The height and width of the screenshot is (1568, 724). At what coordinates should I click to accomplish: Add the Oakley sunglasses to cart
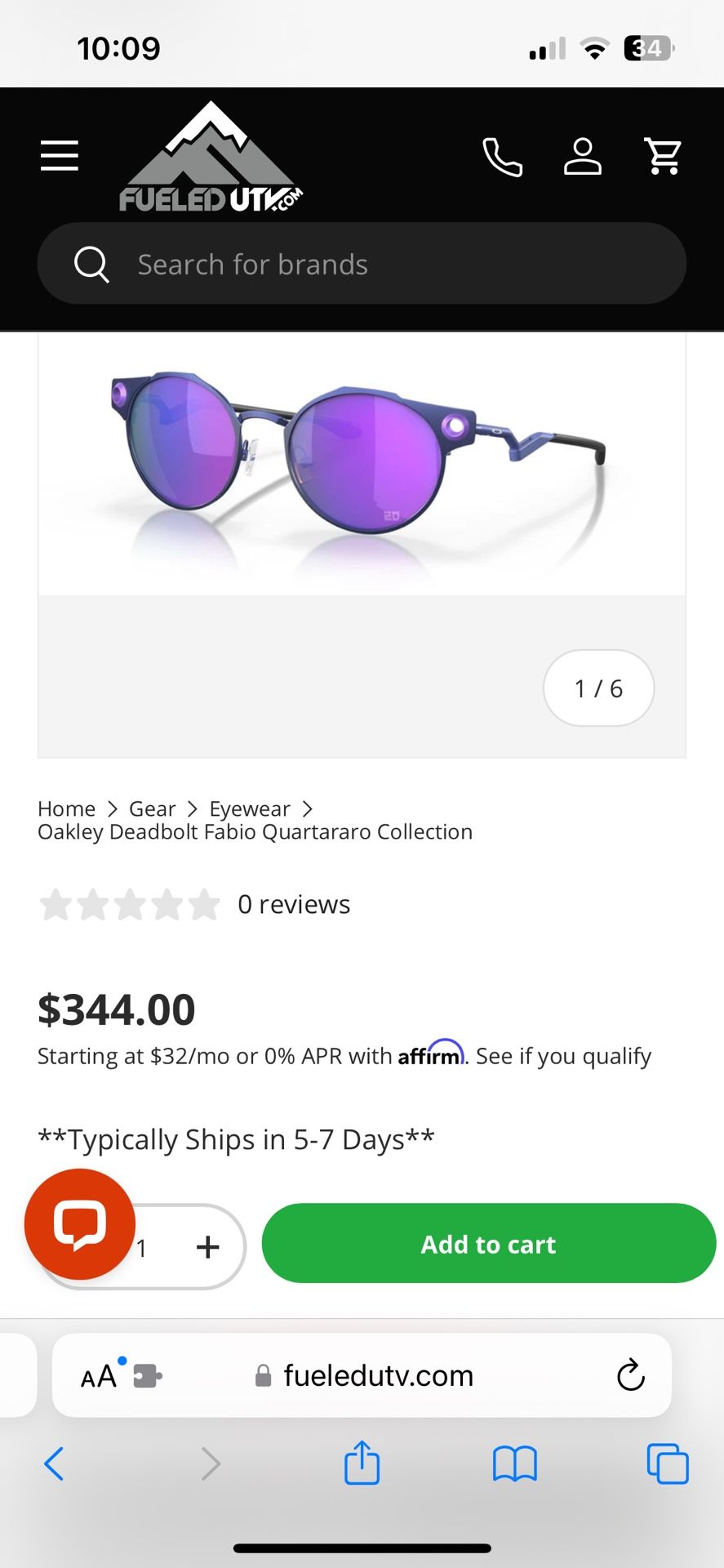488,1244
